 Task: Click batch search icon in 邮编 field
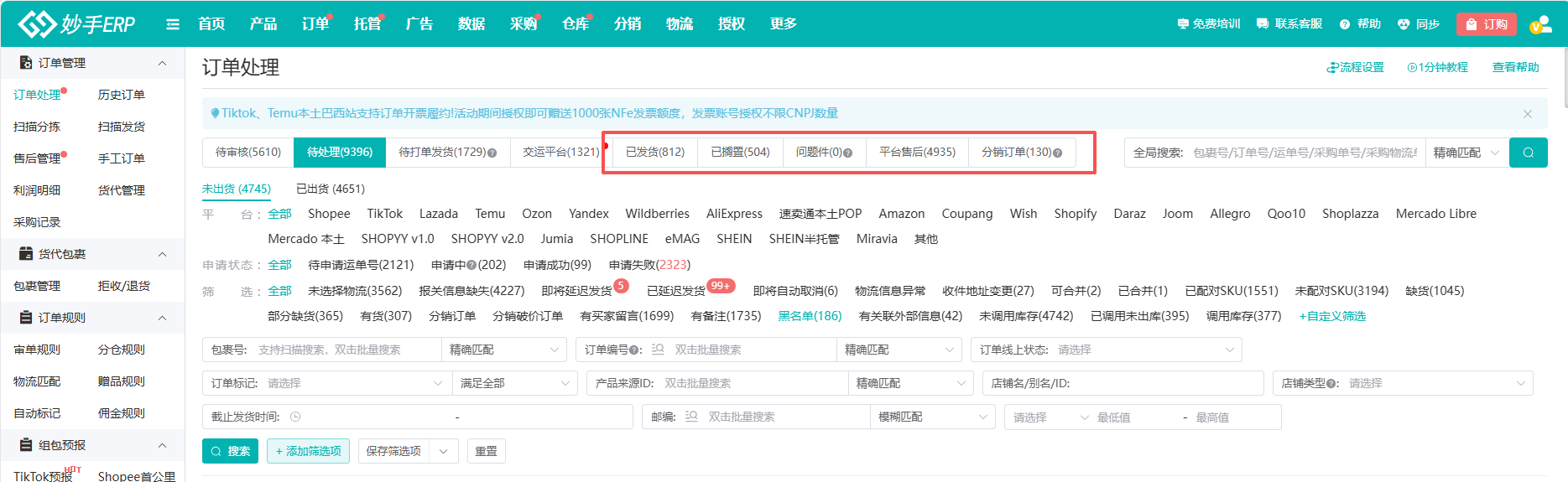pyautogui.click(x=691, y=417)
